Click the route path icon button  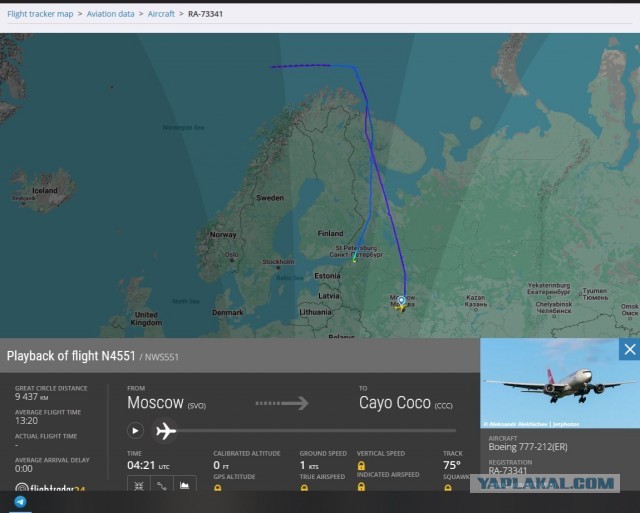coord(162,486)
